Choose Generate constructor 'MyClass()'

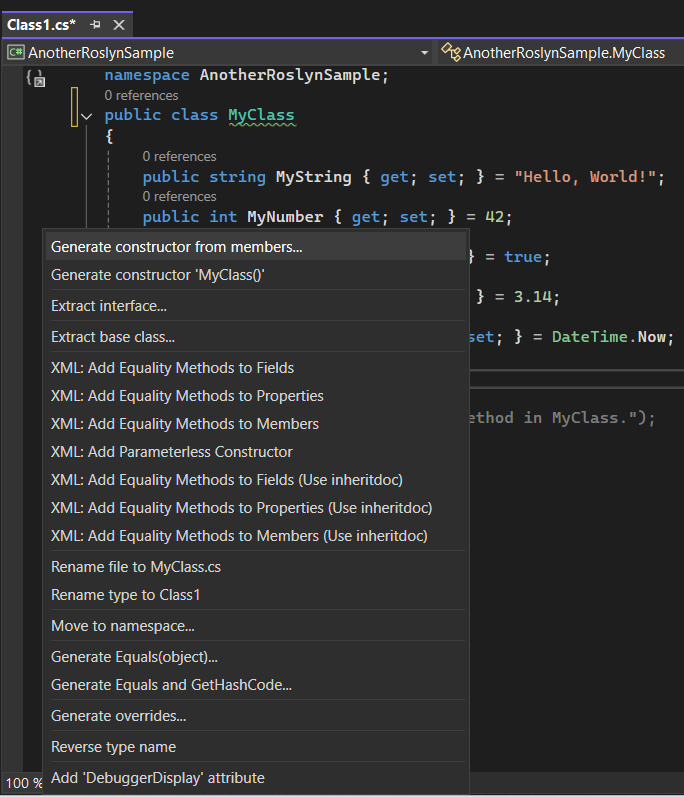(x=256, y=275)
